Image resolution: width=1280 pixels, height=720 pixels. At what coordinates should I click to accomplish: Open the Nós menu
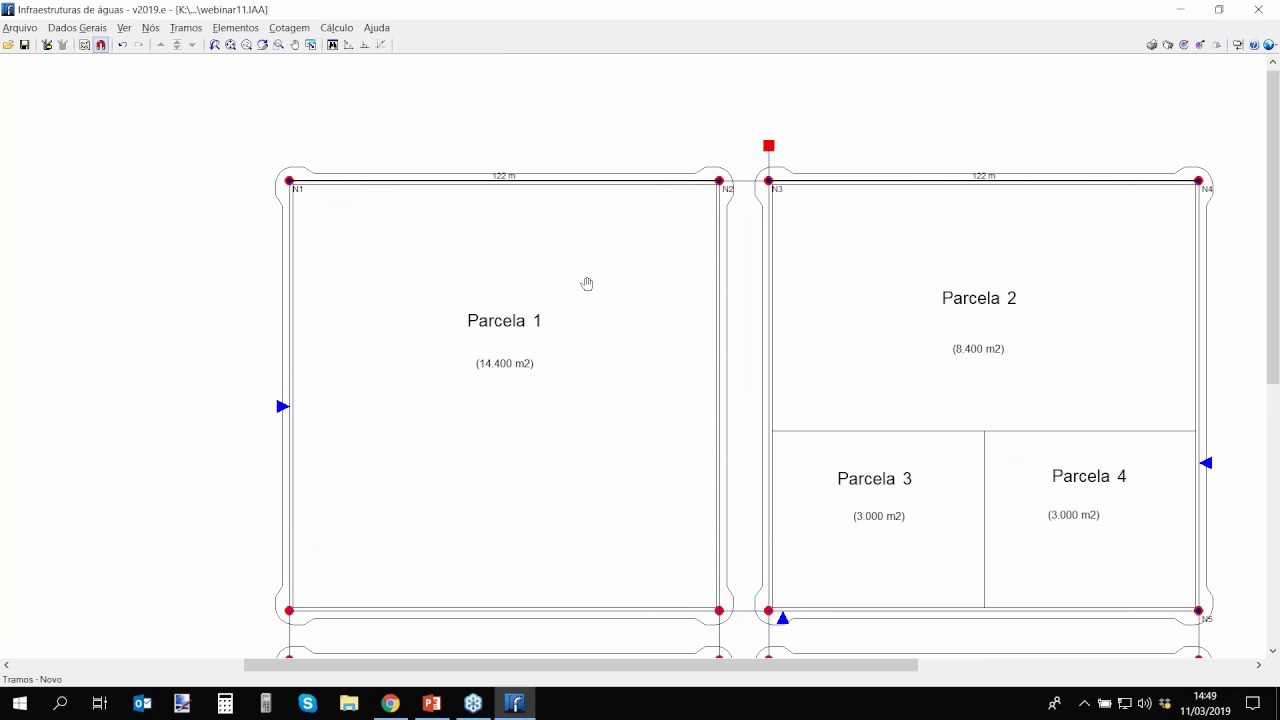coord(151,28)
